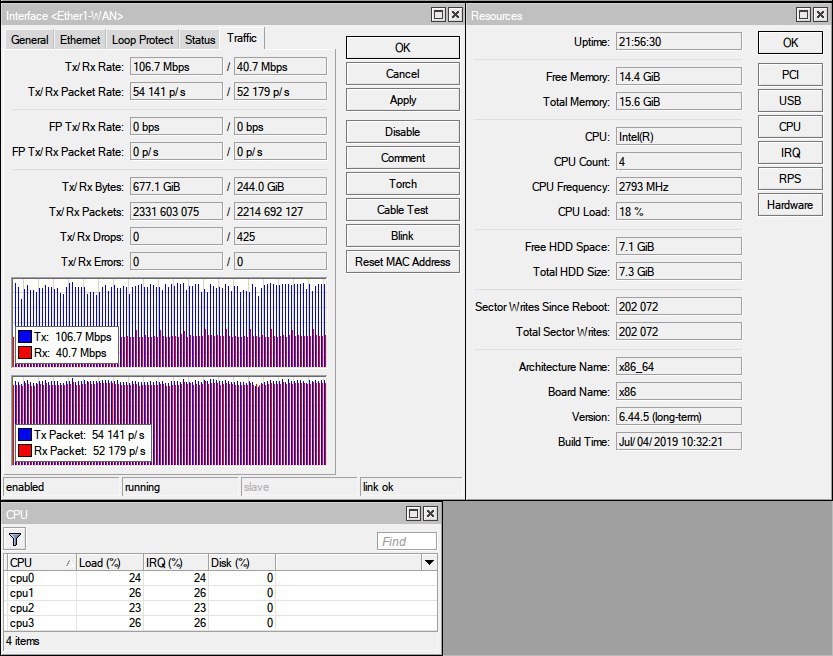Open PCI devices from Resources
Image resolution: width=833 pixels, height=656 pixels.
tap(790, 75)
